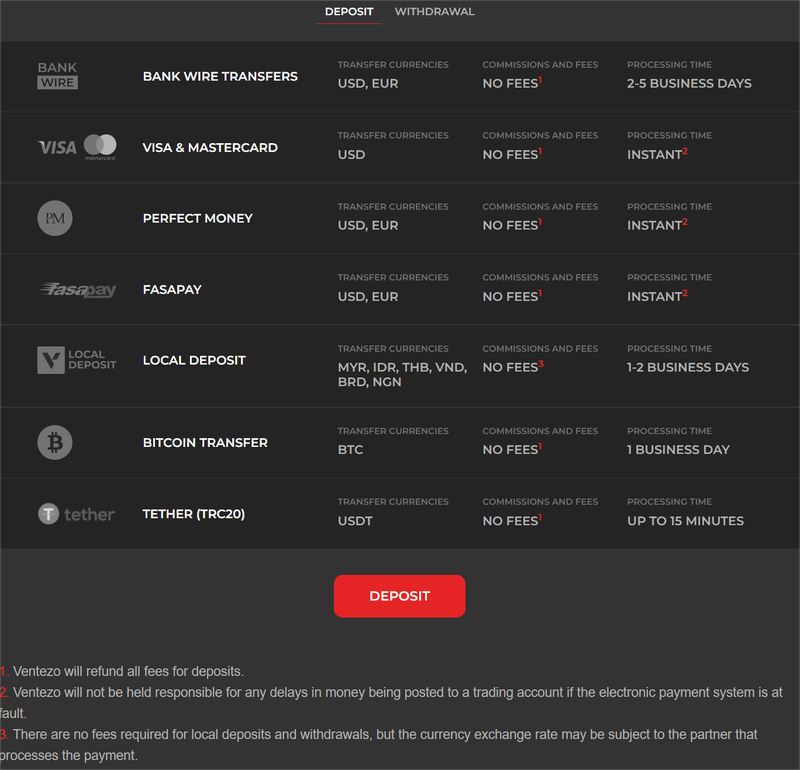Image resolution: width=800 pixels, height=770 pixels.
Task: Click Instant in the Perfect Money row
Action: 657,225
